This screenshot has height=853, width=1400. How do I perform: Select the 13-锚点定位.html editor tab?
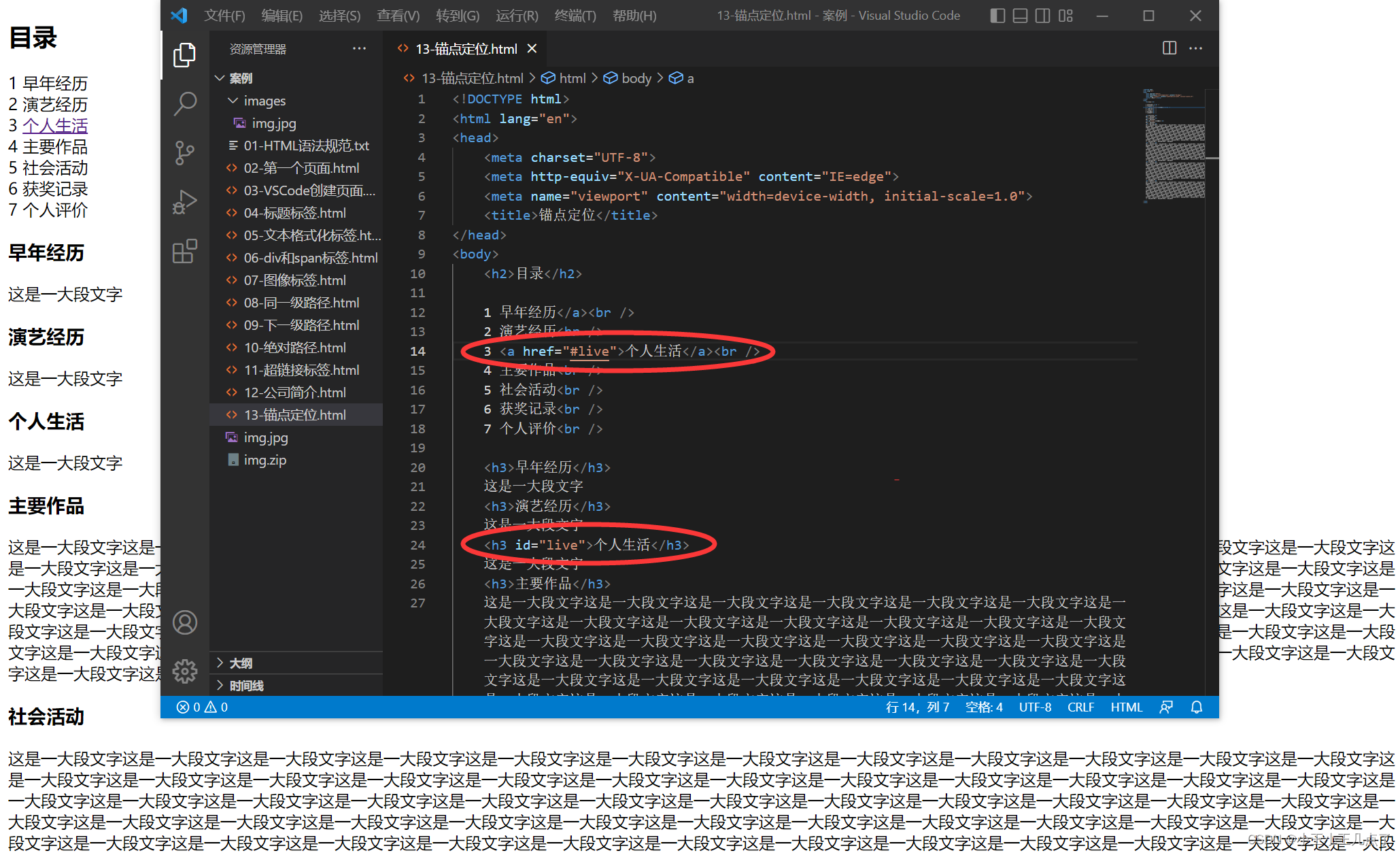point(466,48)
